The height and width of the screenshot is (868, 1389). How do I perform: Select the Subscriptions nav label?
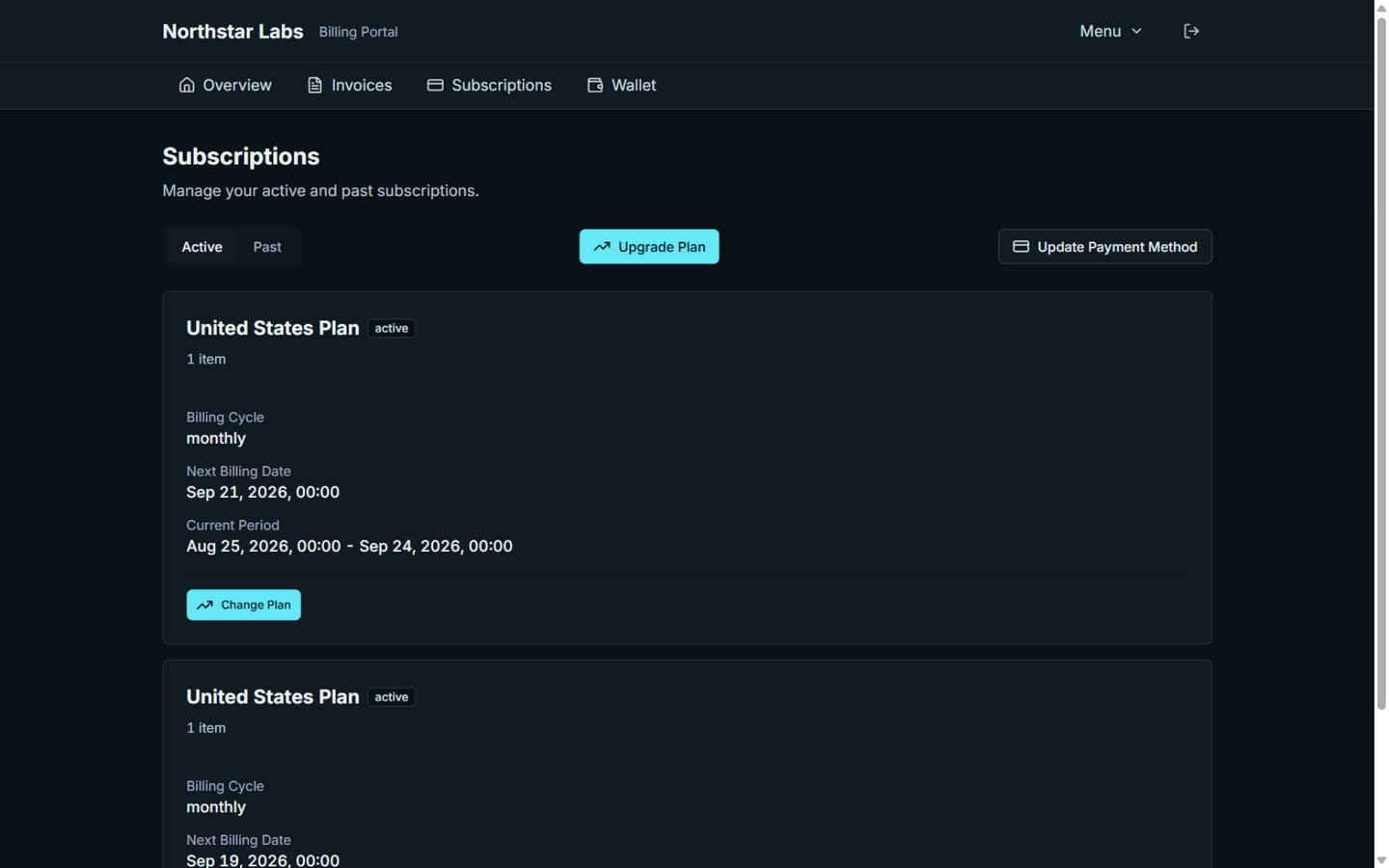[502, 85]
